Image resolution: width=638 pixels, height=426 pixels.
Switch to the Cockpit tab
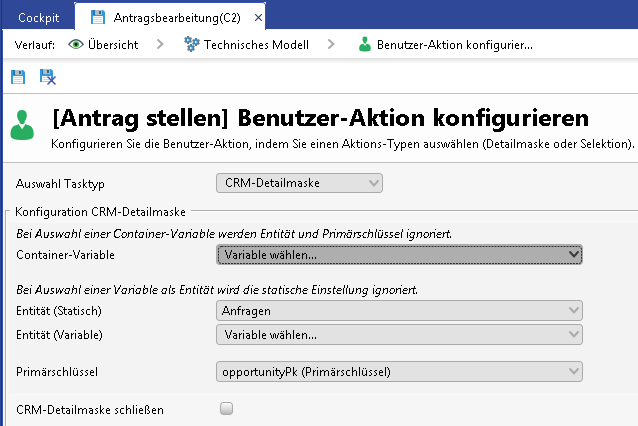(38, 17)
